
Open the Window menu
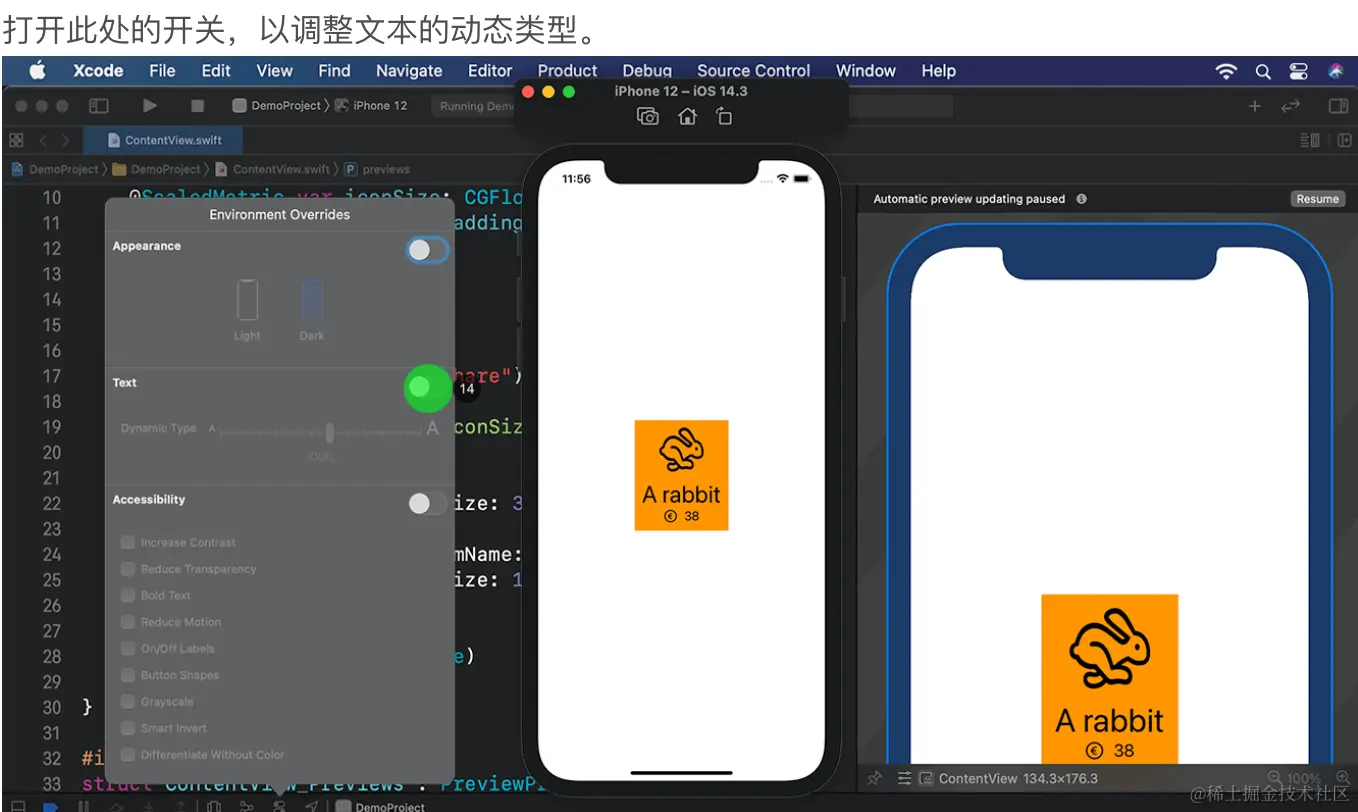(866, 71)
